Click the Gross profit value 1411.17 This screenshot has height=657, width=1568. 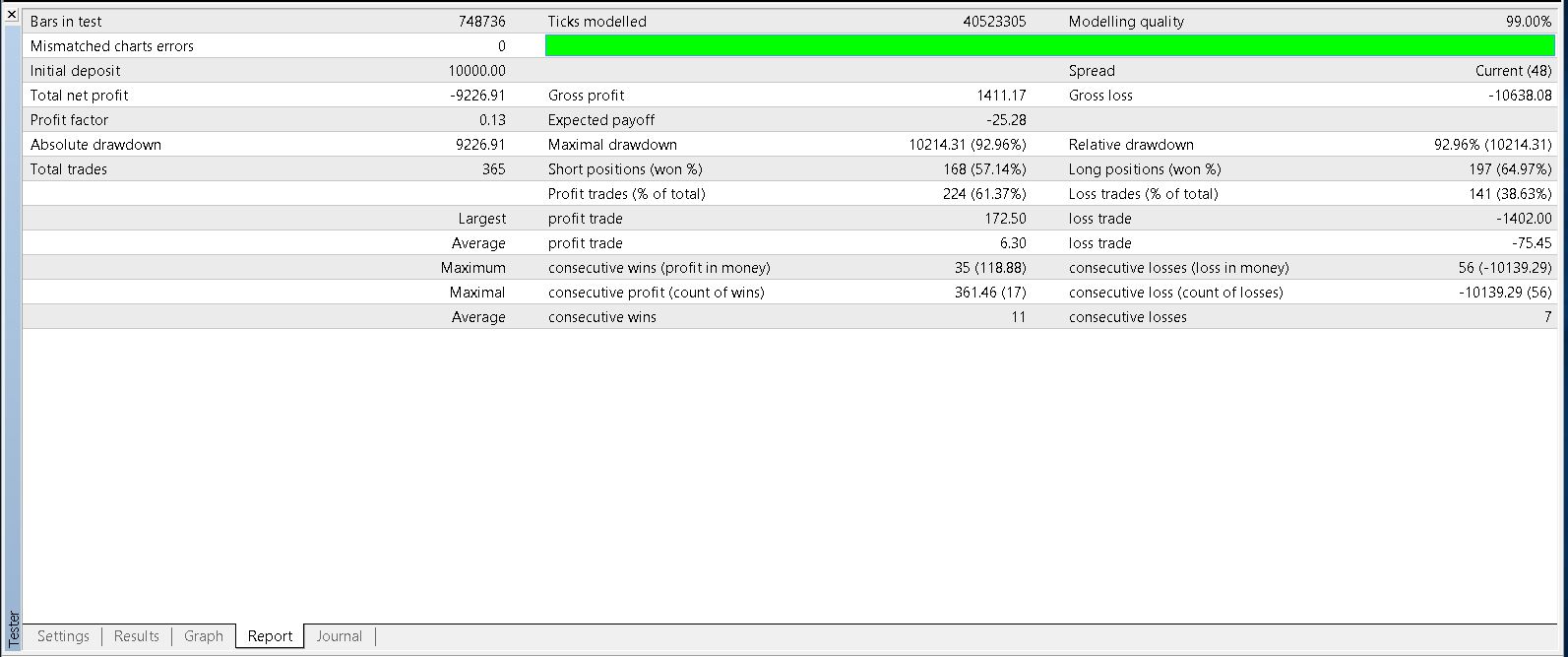point(1000,96)
